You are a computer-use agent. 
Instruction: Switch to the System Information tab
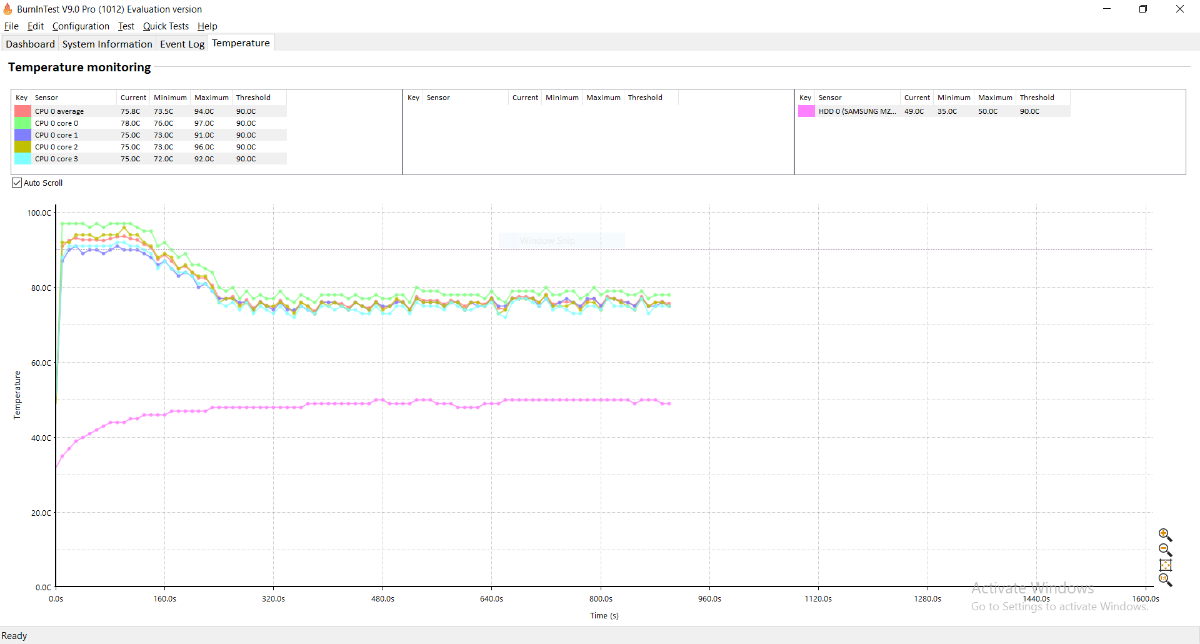(107, 44)
